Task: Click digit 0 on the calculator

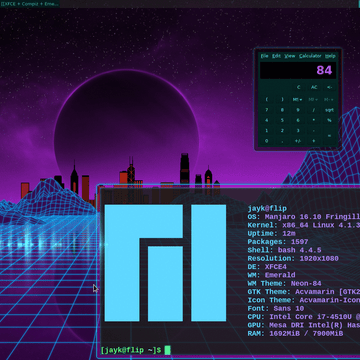Action: 267,141
